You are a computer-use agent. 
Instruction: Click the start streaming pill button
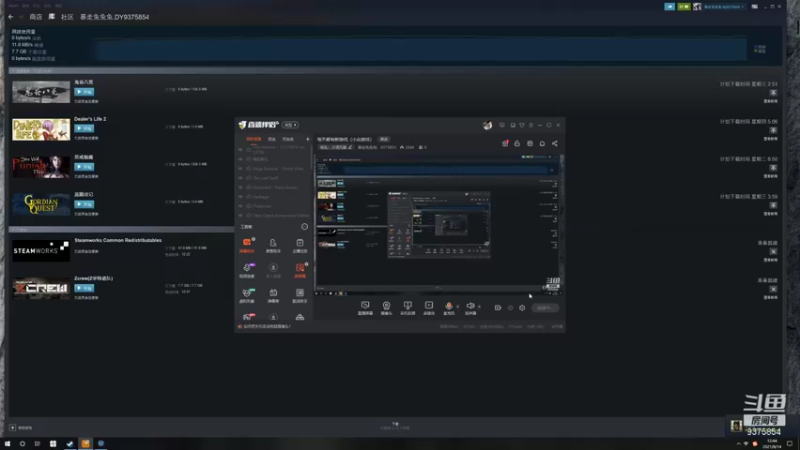click(545, 308)
